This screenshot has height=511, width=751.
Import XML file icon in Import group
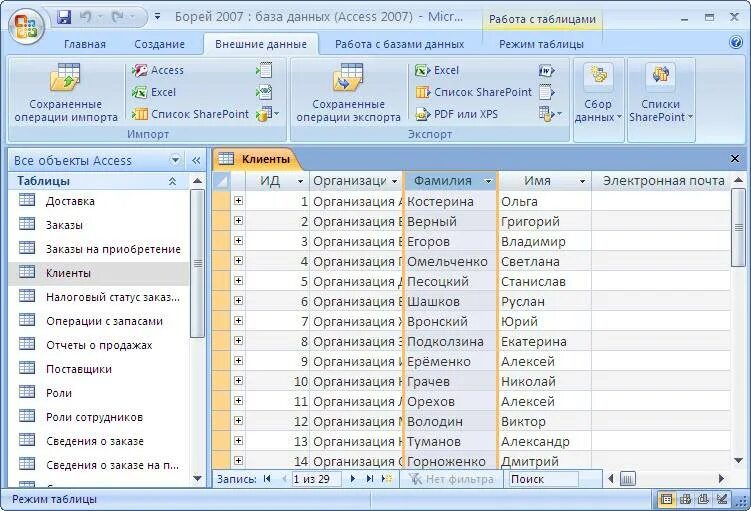point(264,92)
